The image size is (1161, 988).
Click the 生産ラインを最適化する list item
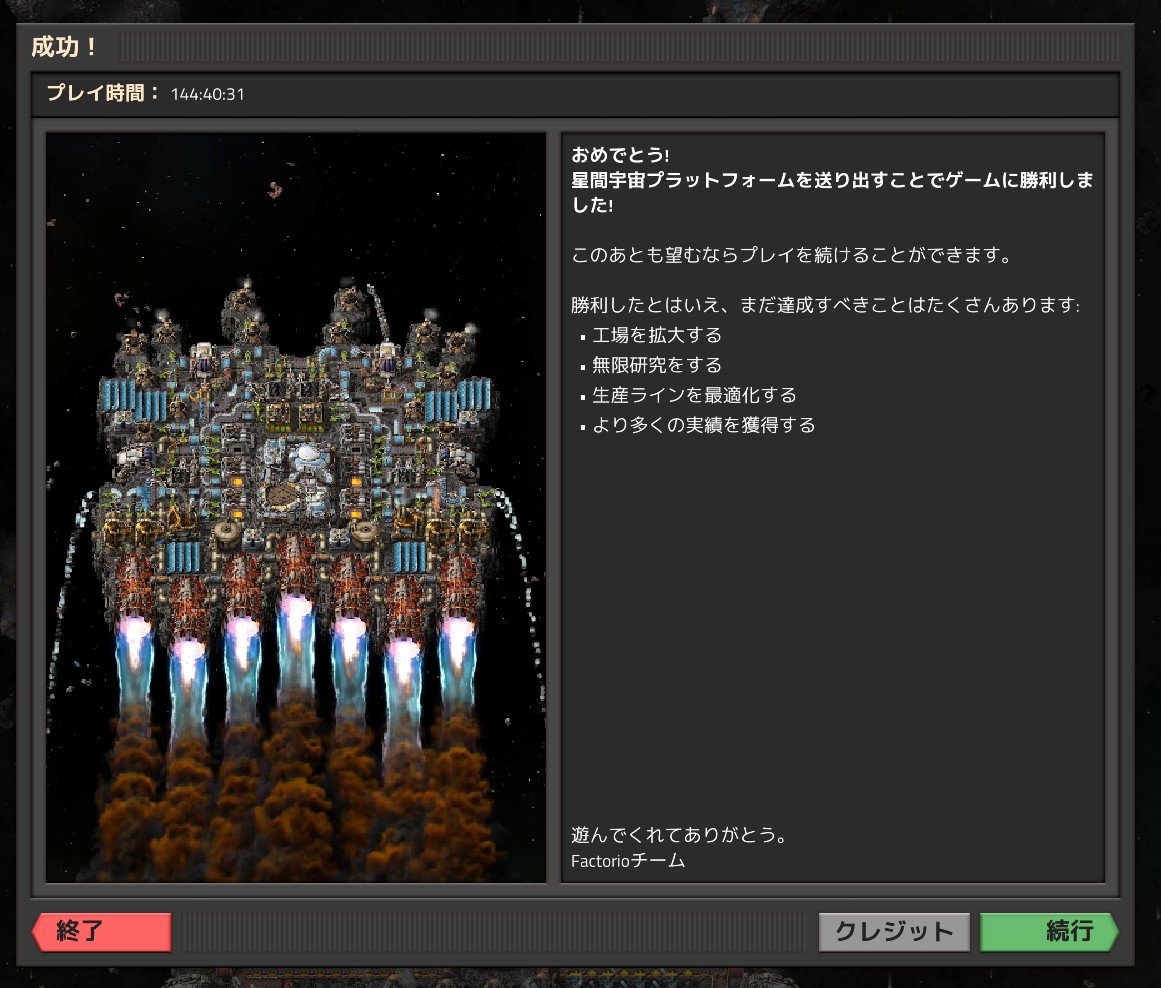coord(694,395)
